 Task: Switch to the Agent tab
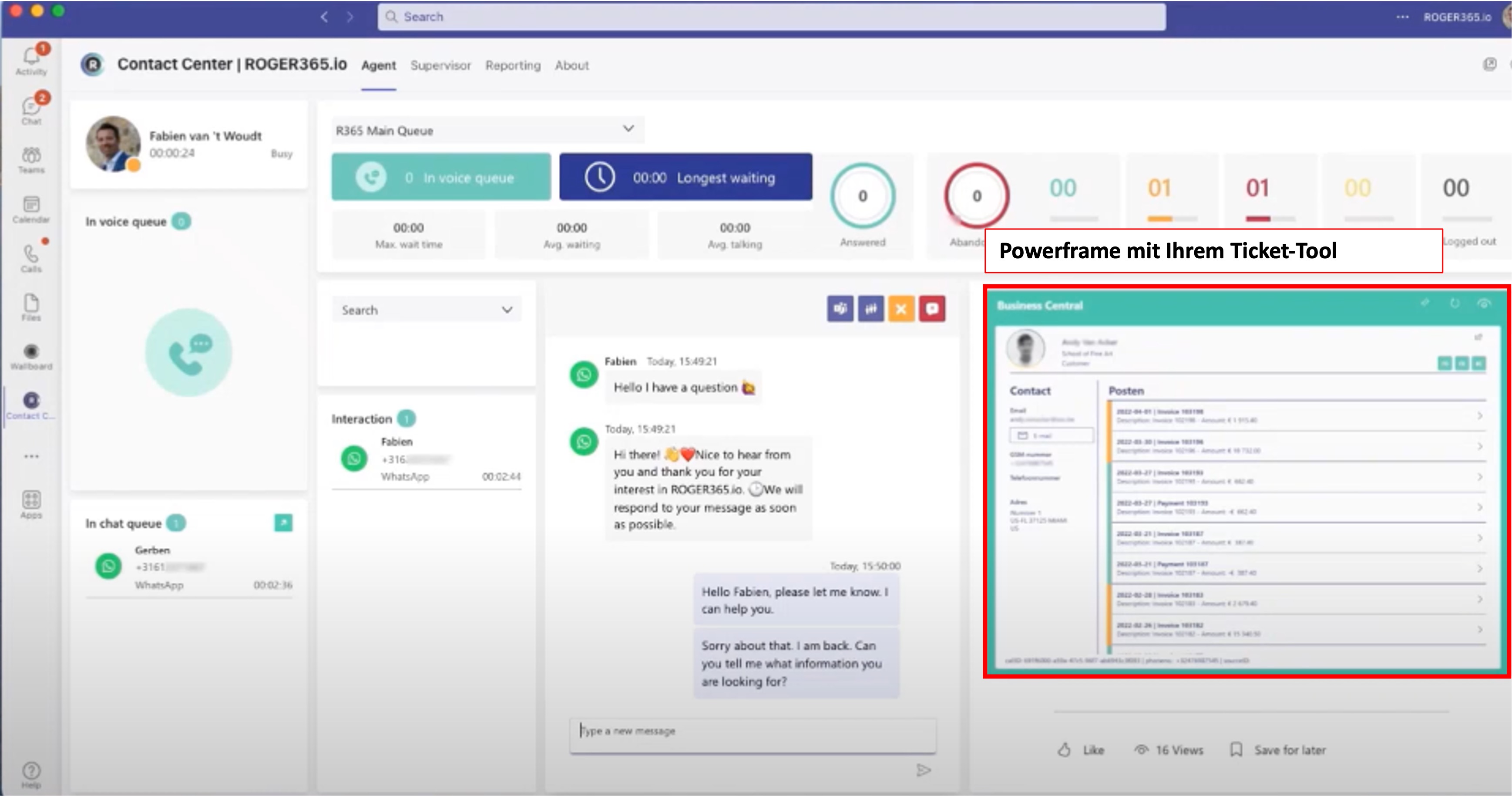tap(379, 65)
